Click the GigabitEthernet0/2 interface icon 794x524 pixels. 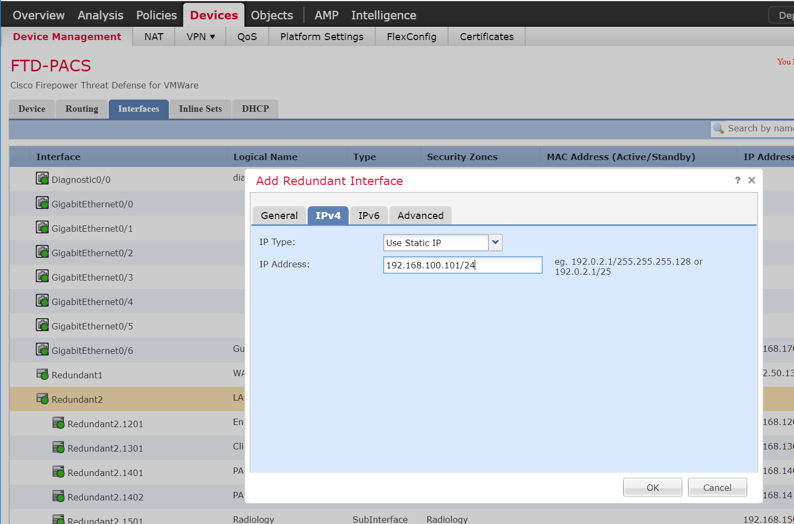(43, 252)
